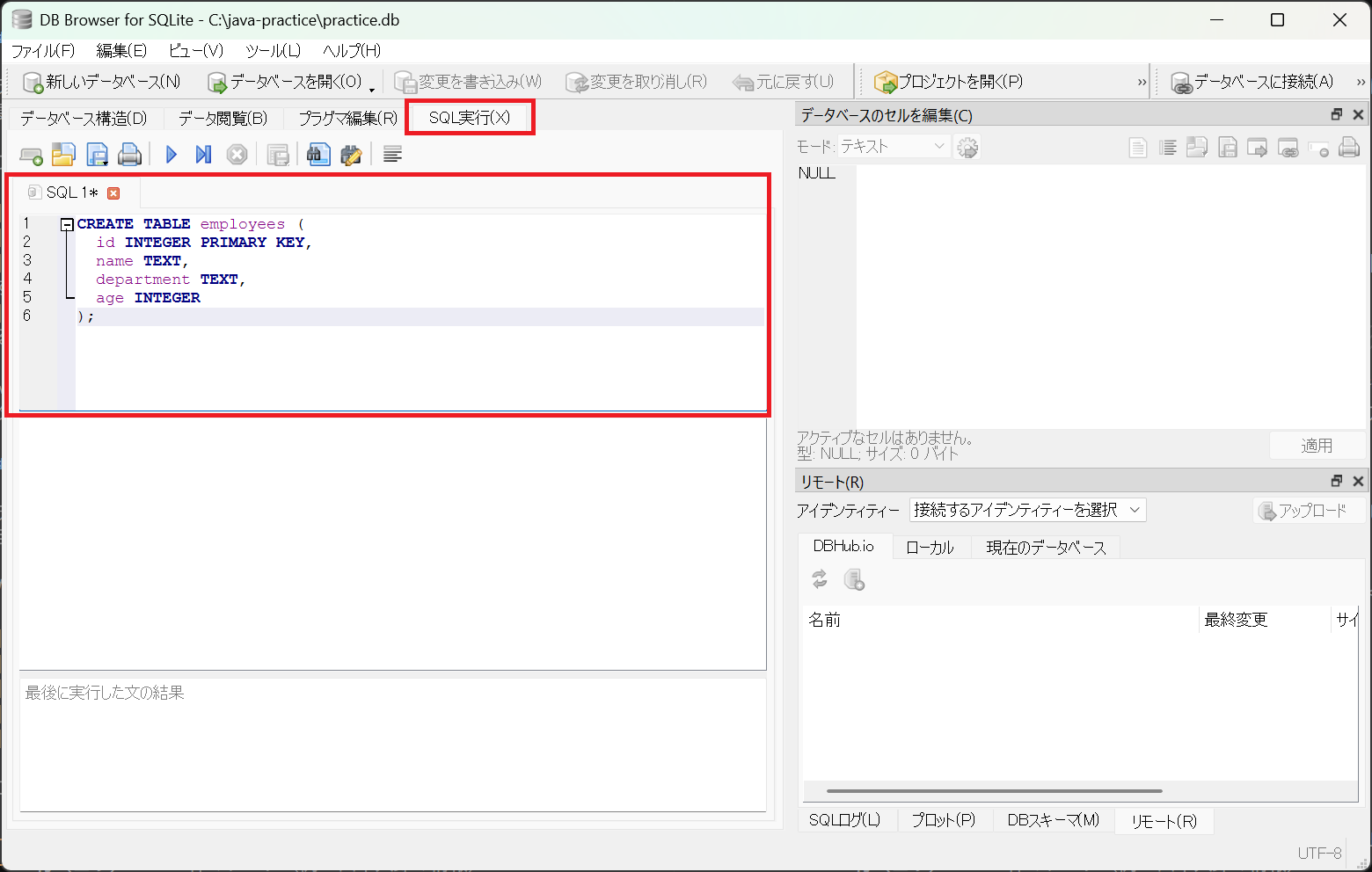Screen dimensions: 1372x872
Task: Find text in editor binoculars icon
Action: point(318,155)
